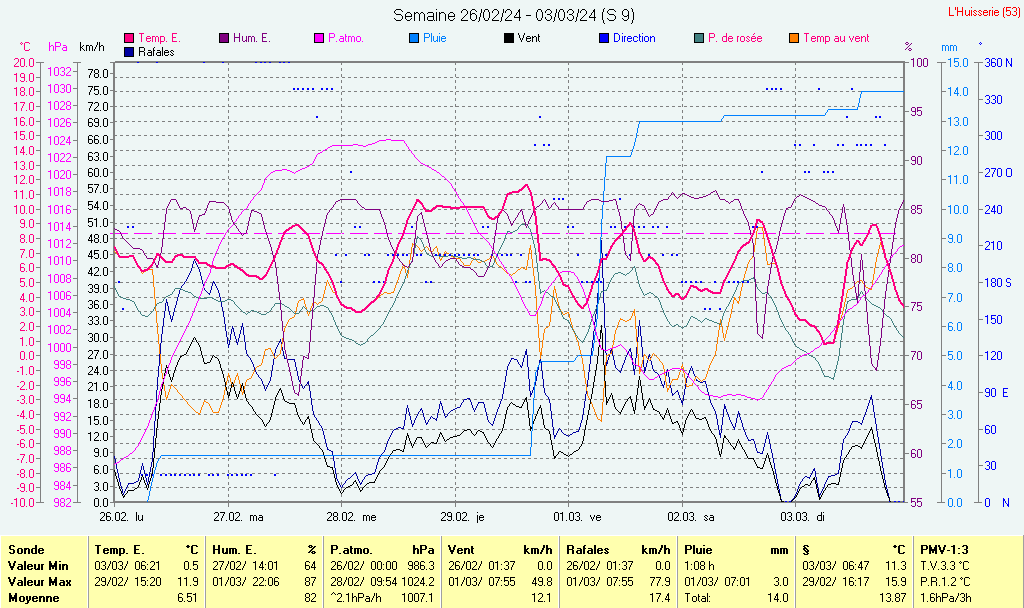The image size is (1024, 608).
Task: Click the 'Valeur Max' row label
Action: 39,581
